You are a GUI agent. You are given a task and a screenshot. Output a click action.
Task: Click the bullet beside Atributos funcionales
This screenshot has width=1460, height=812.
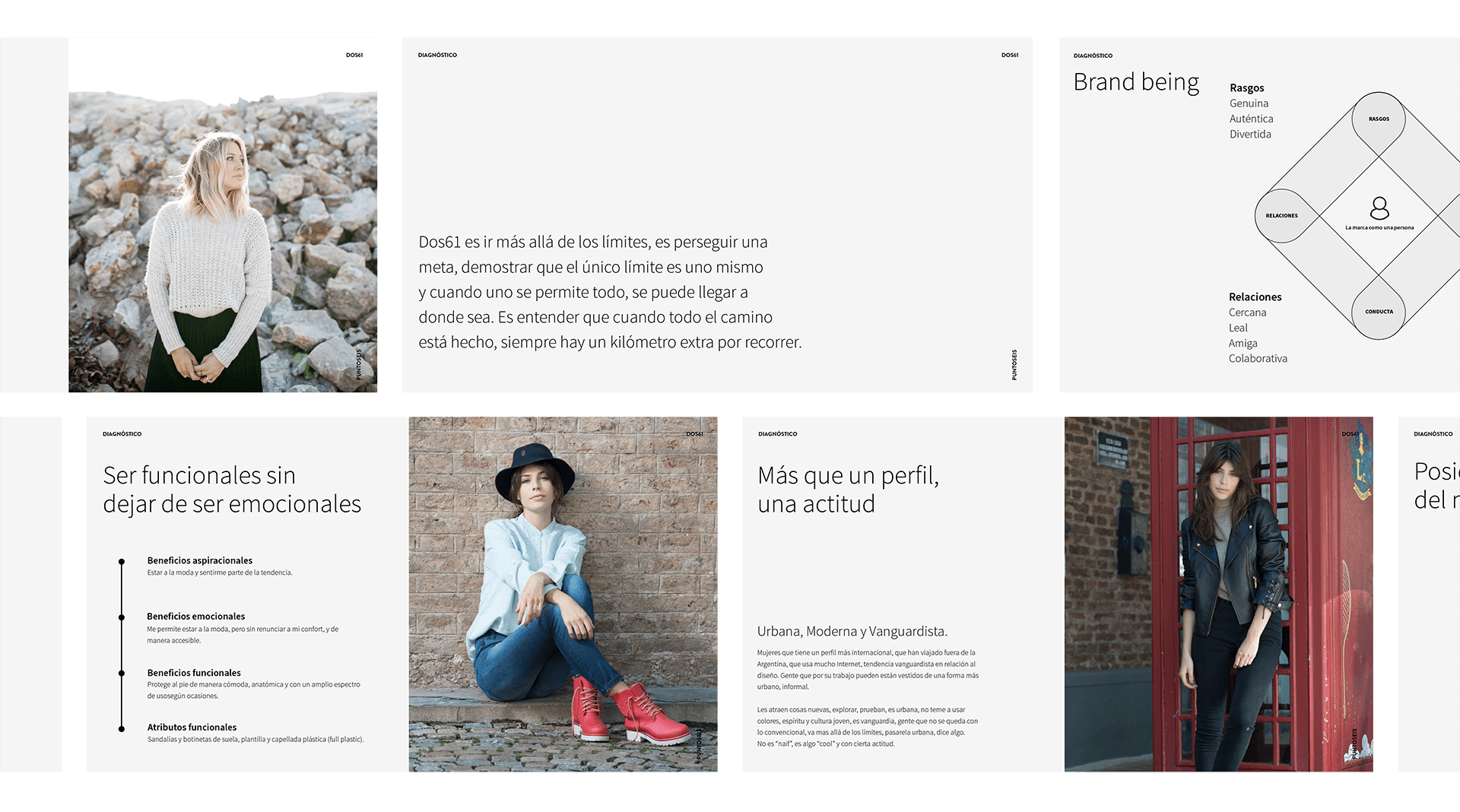(122, 728)
